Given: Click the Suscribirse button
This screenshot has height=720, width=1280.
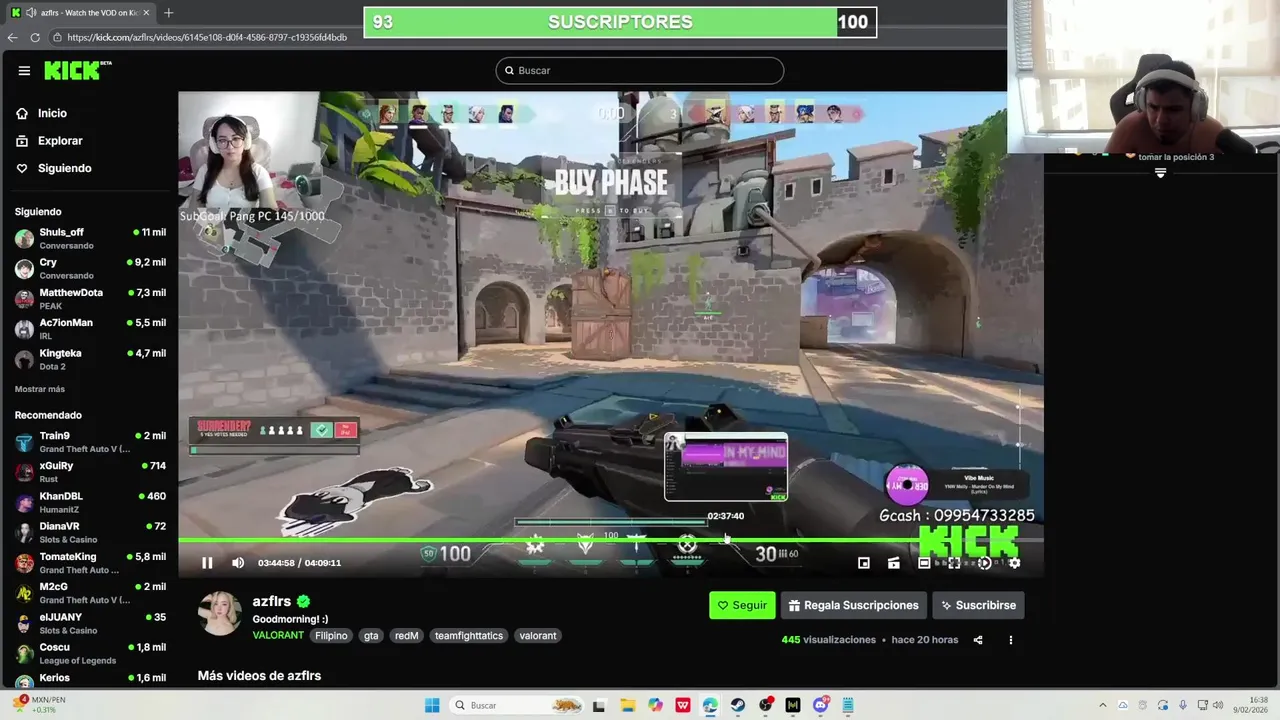Looking at the screenshot, I should (x=978, y=605).
